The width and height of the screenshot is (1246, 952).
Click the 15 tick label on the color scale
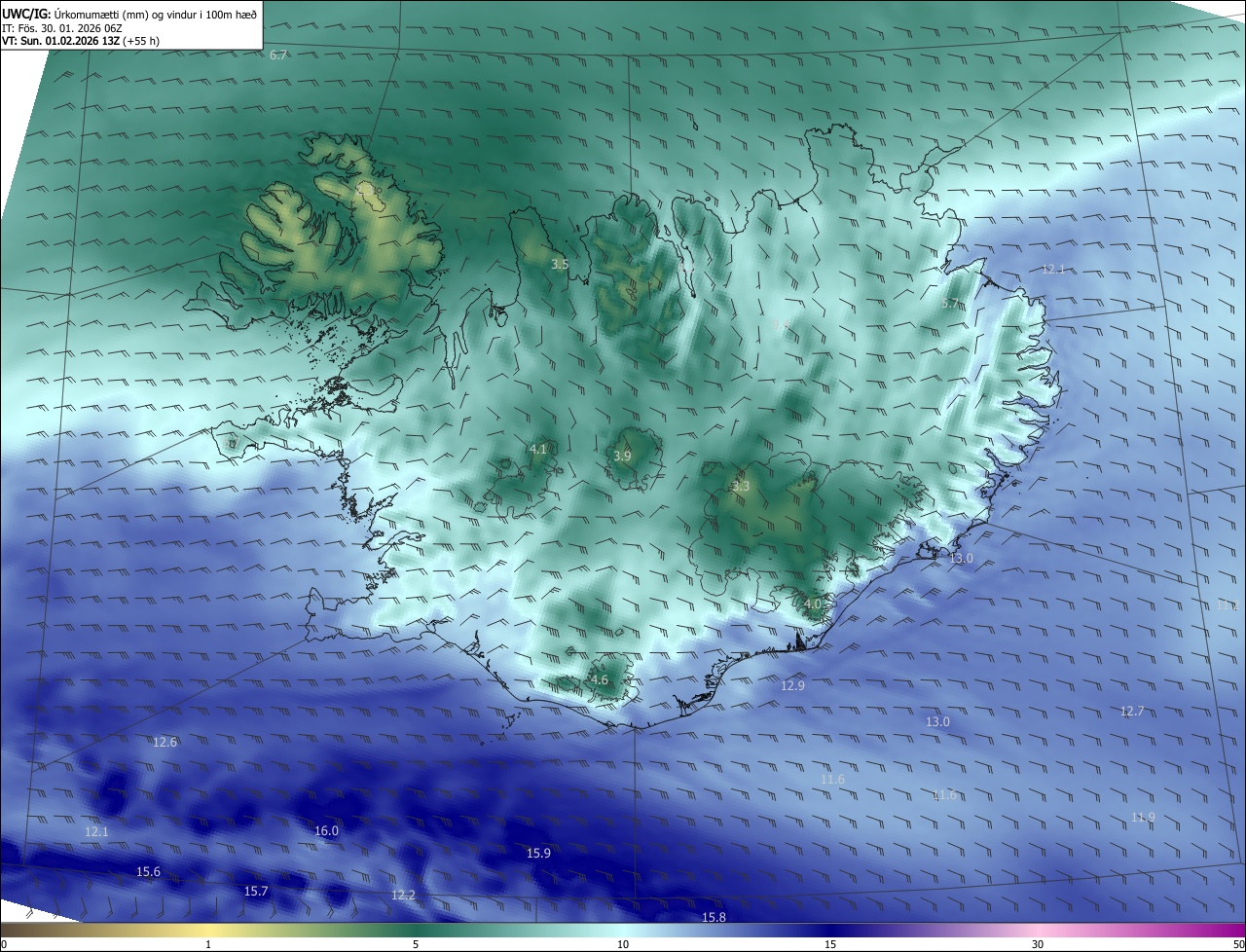(x=830, y=944)
